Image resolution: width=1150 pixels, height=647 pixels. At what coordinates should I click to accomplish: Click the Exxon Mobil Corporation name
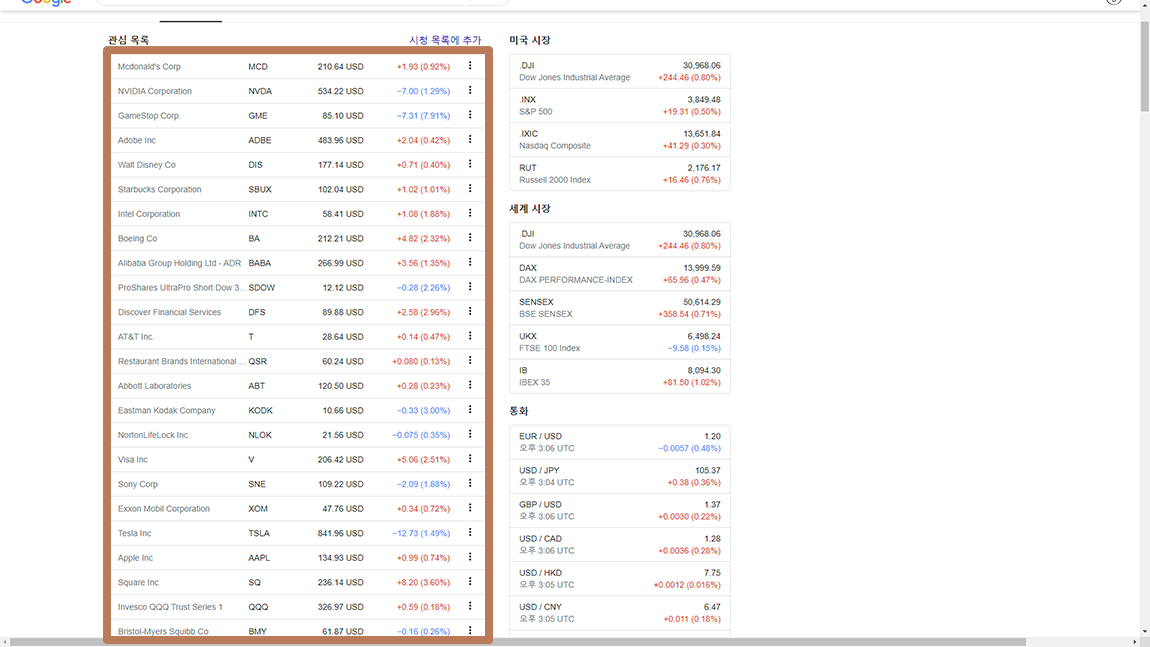[x=164, y=508]
